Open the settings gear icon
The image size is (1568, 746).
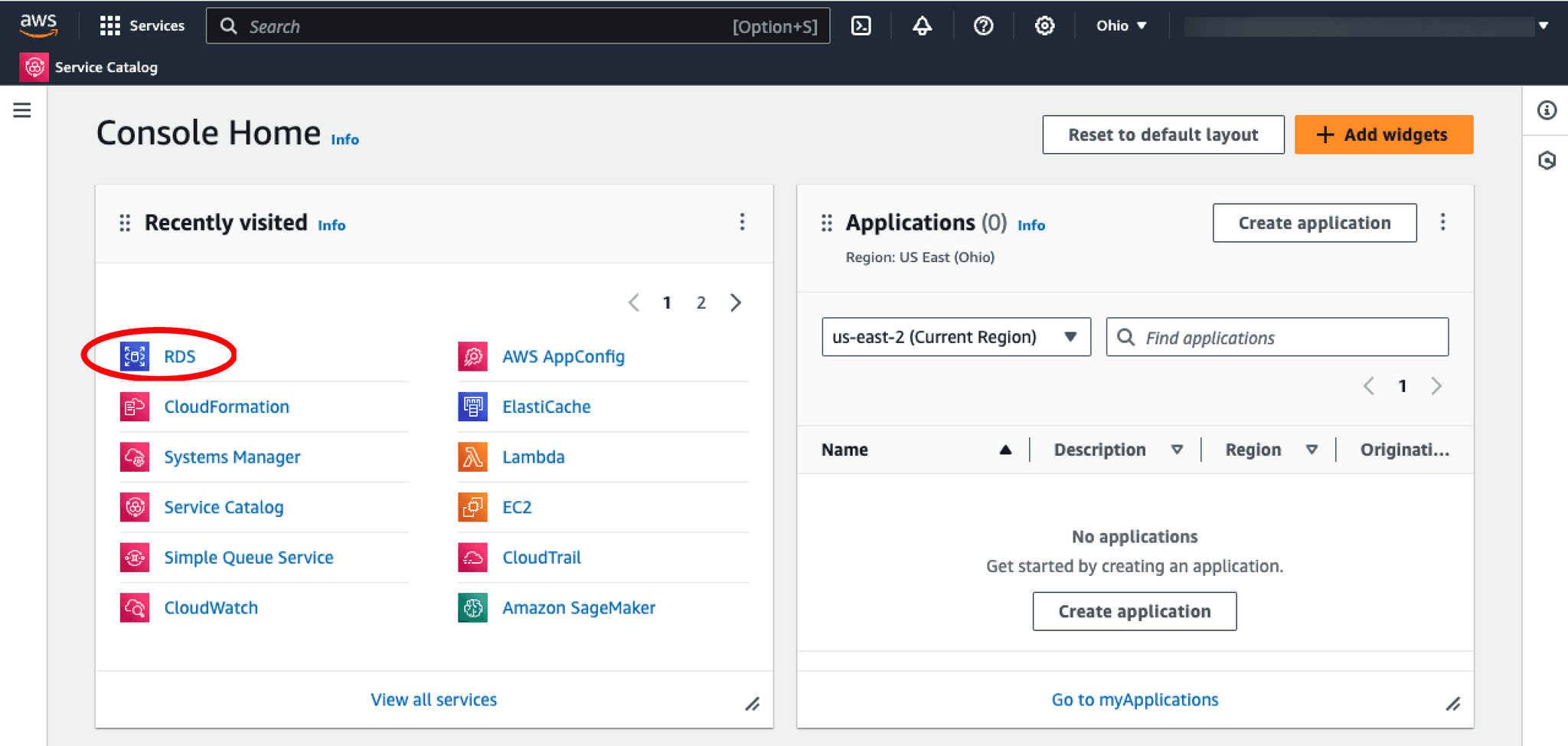1045,26
